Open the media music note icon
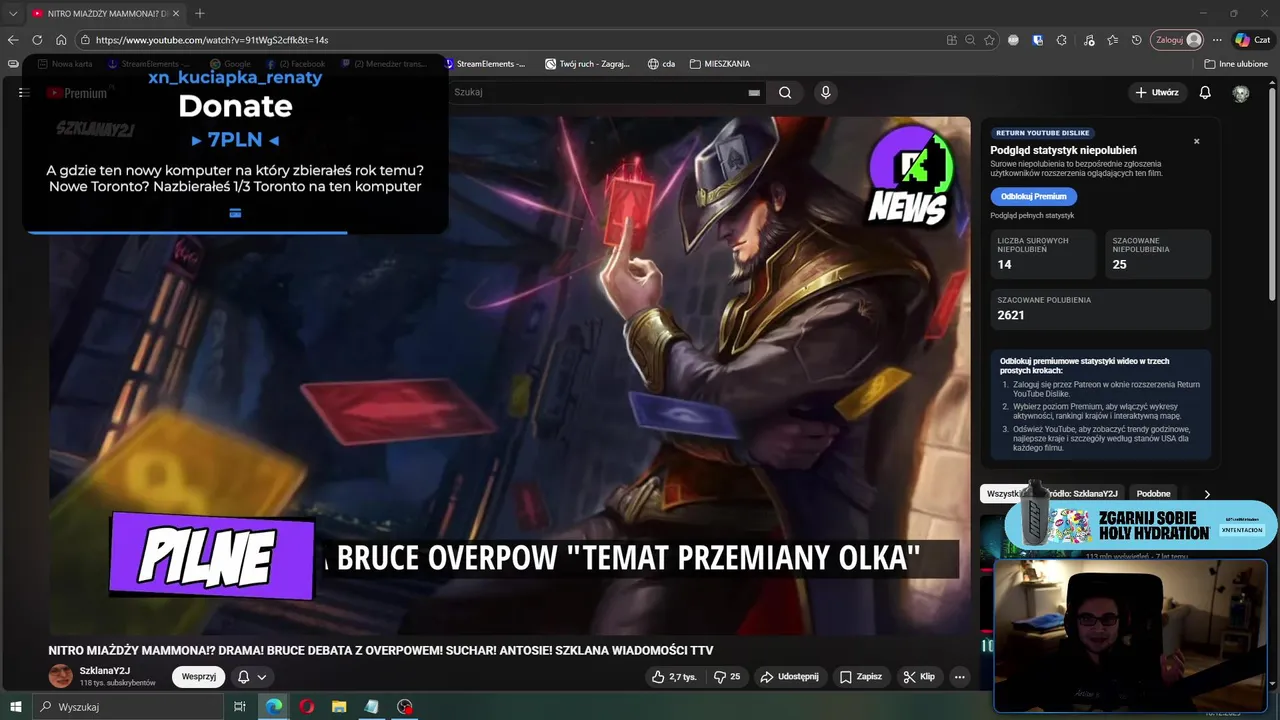 [x=1087, y=40]
